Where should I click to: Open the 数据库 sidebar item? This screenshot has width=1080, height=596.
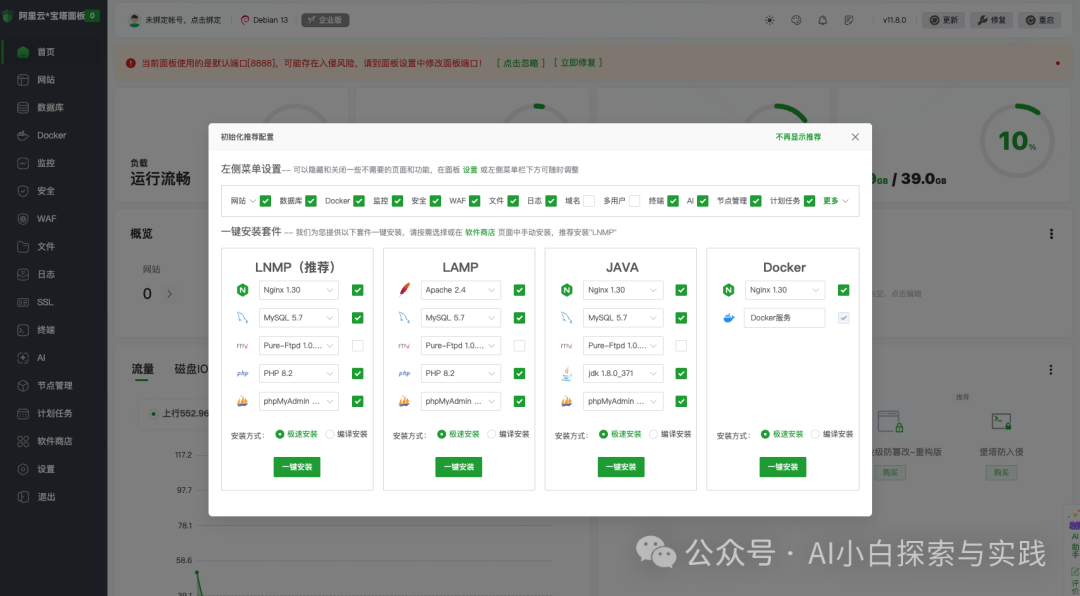[x=50, y=107]
